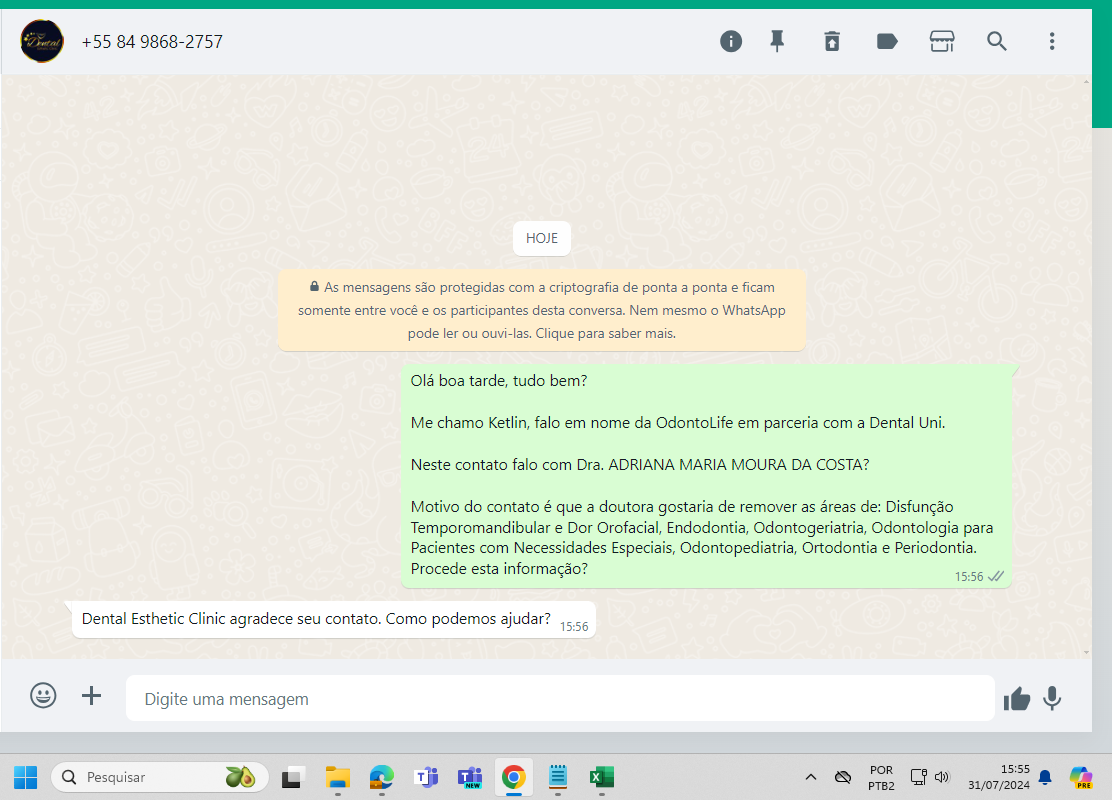Click the scrollbar up arrow in chat

pyautogui.click(x=1086, y=82)
